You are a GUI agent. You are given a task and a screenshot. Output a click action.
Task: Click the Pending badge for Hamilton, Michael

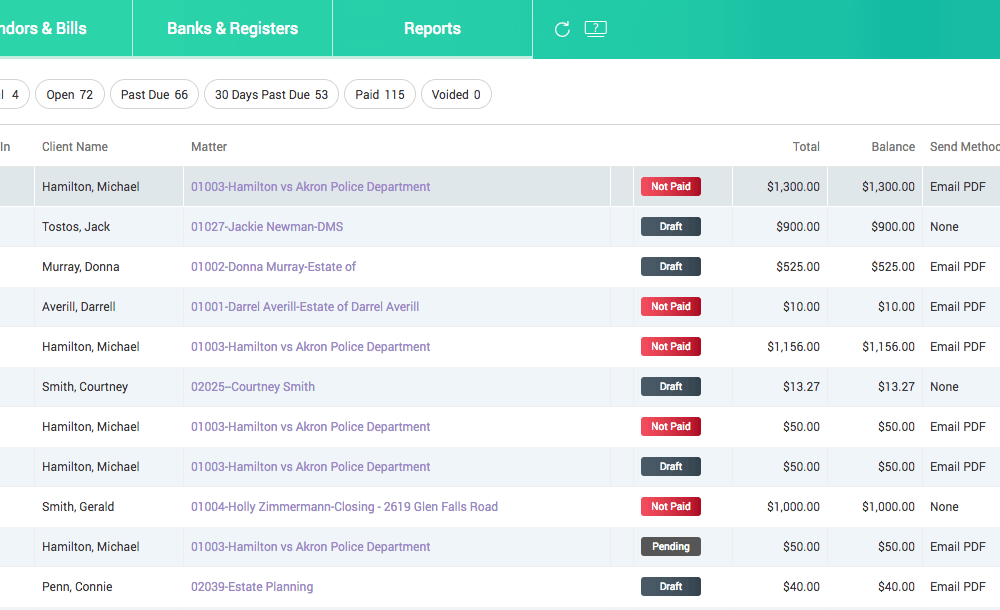(671, 546)
